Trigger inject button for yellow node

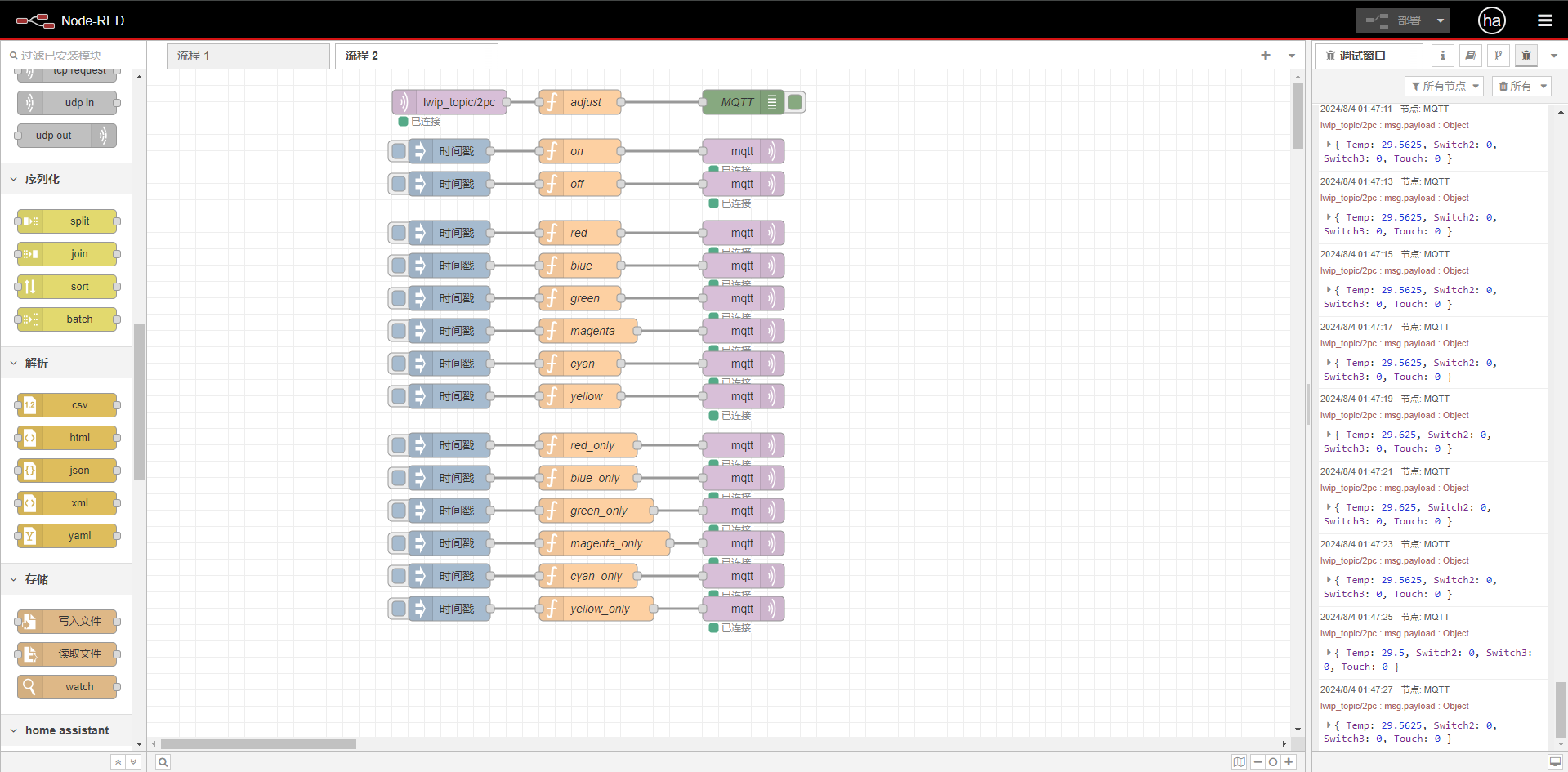[399, 396]
